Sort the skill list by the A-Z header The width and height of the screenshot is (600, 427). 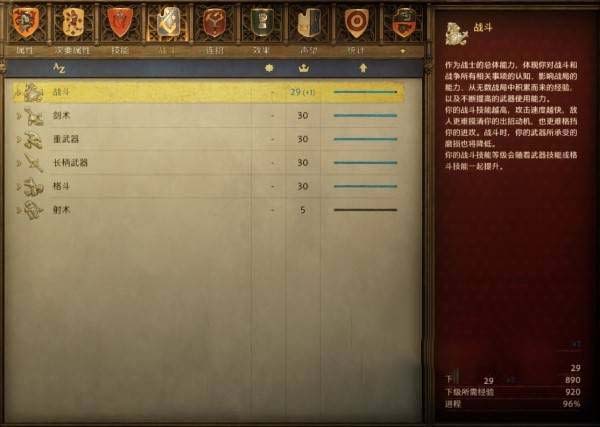pos(59,68)
